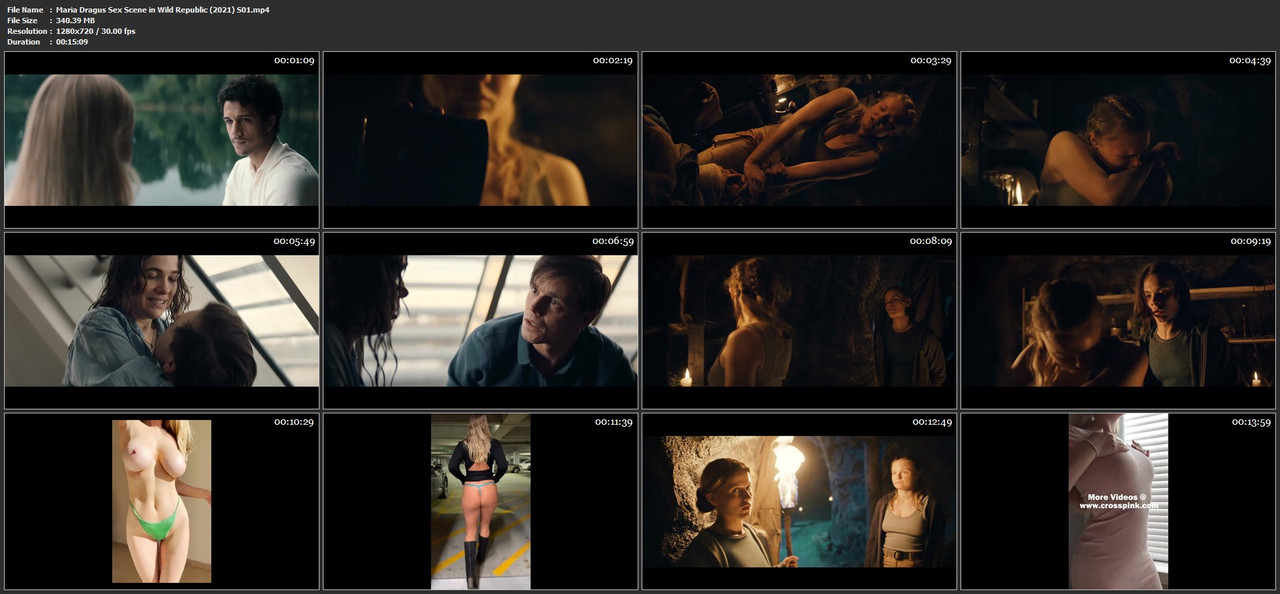Click the torch-lit frame stamped 00:12:49
1280x594 pixels.
point(799,501)
